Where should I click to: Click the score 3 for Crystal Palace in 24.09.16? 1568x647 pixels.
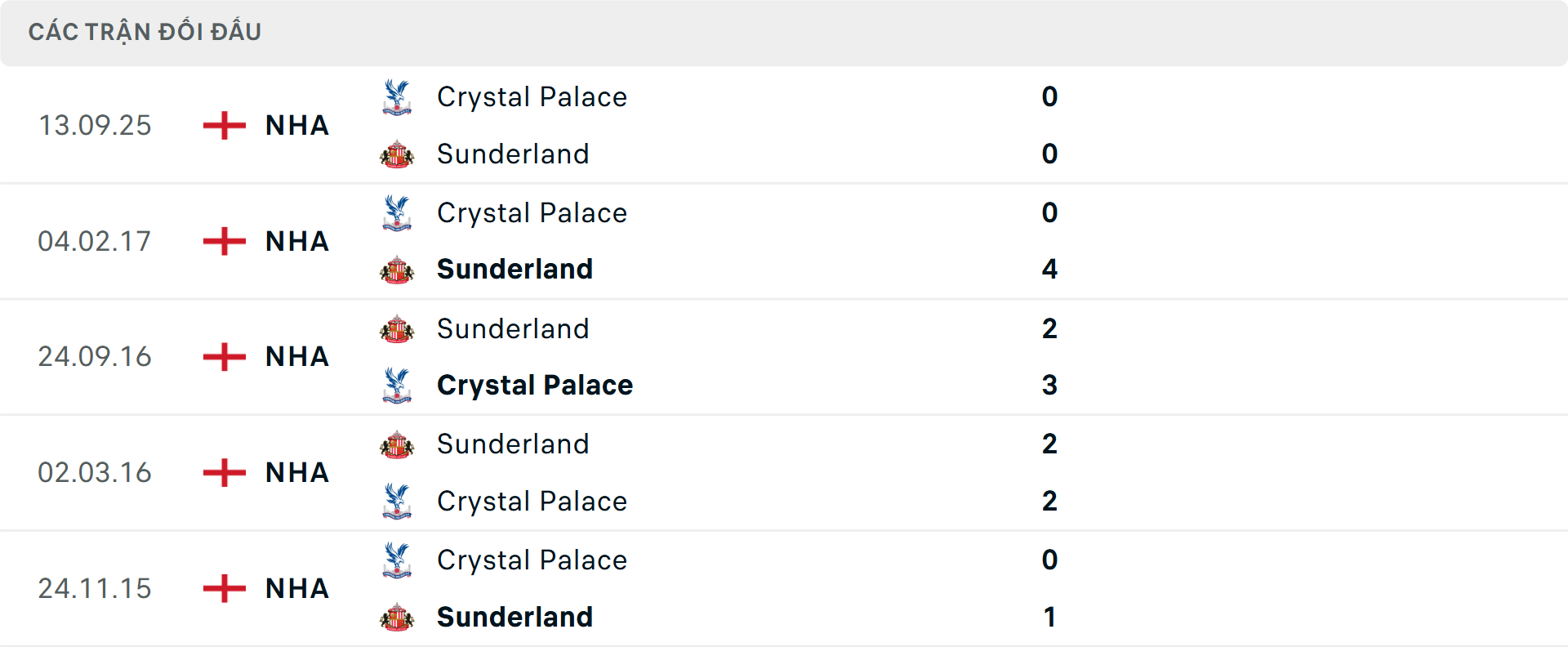point(1050,386)
